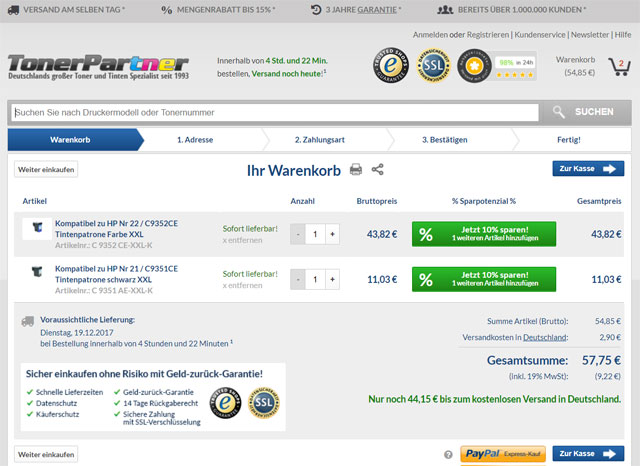
Task: Go to step 2. Zahlungsart
Action: (320, 140)
